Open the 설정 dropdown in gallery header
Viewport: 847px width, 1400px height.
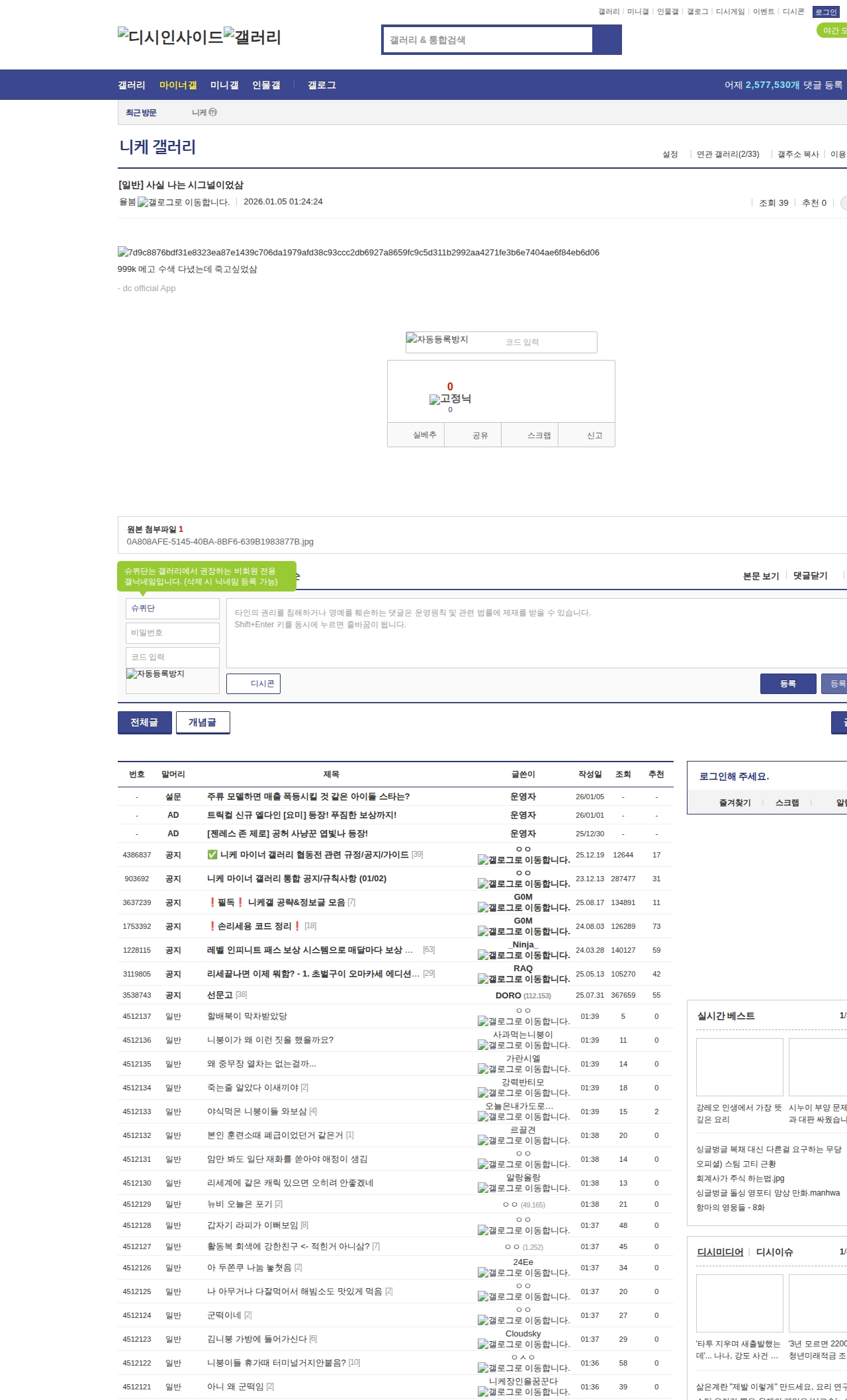pyautogui.click(x=670, y=154)
